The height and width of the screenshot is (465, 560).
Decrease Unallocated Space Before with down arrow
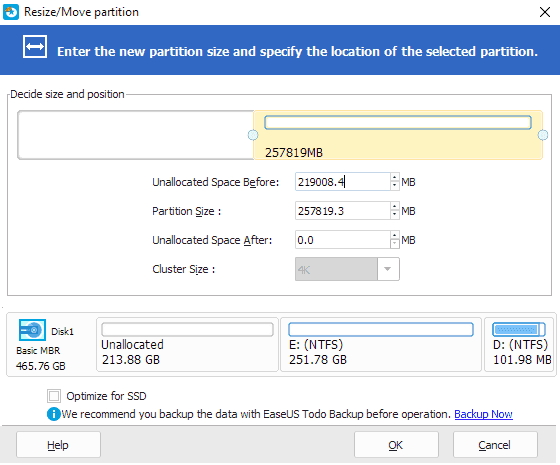(394, 186)
